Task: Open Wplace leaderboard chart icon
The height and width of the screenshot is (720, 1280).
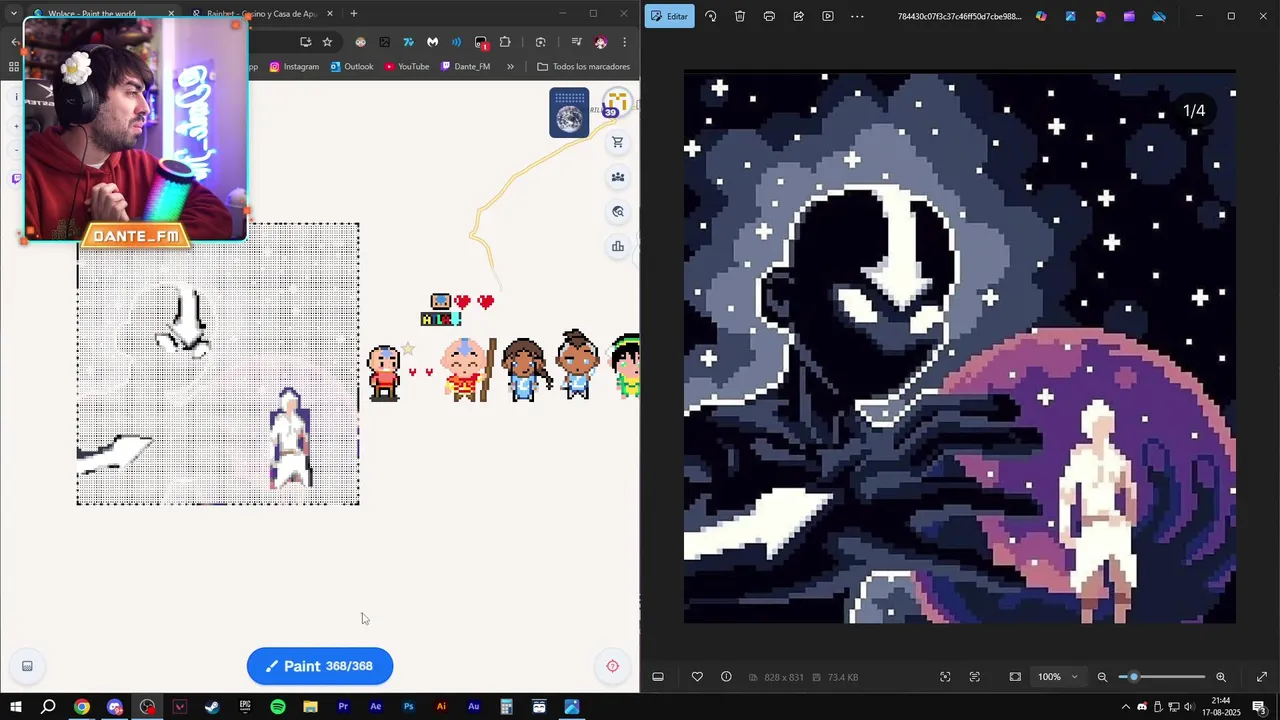Action: pos(618,246)
